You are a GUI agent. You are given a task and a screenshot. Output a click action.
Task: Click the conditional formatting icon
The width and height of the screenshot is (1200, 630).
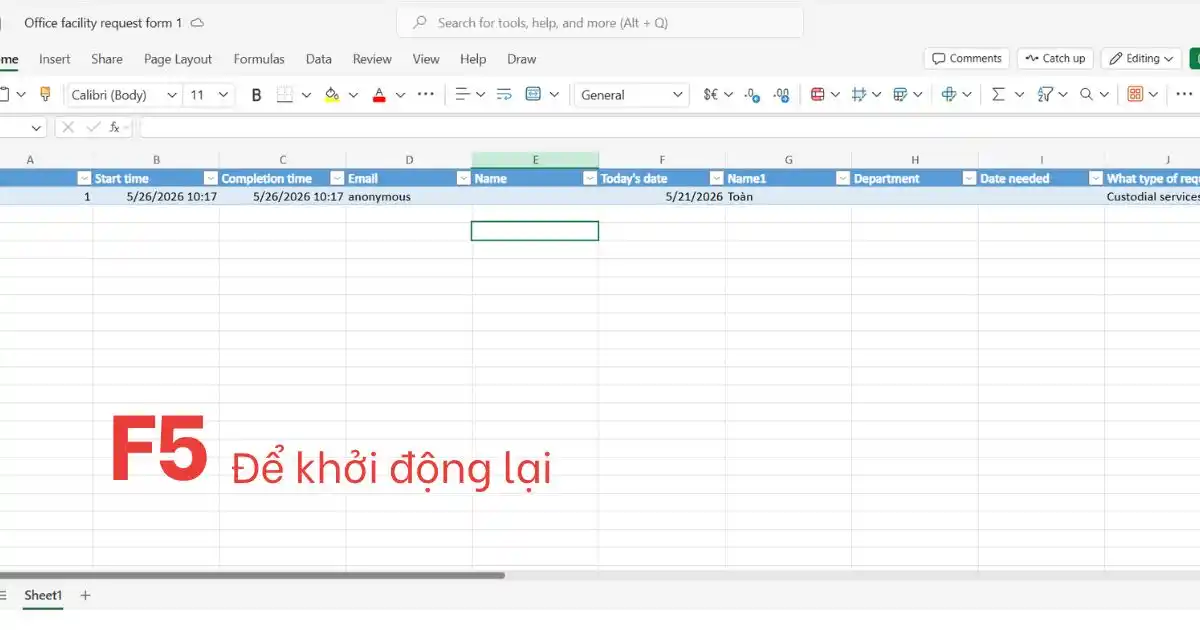[x=818, y=94]
